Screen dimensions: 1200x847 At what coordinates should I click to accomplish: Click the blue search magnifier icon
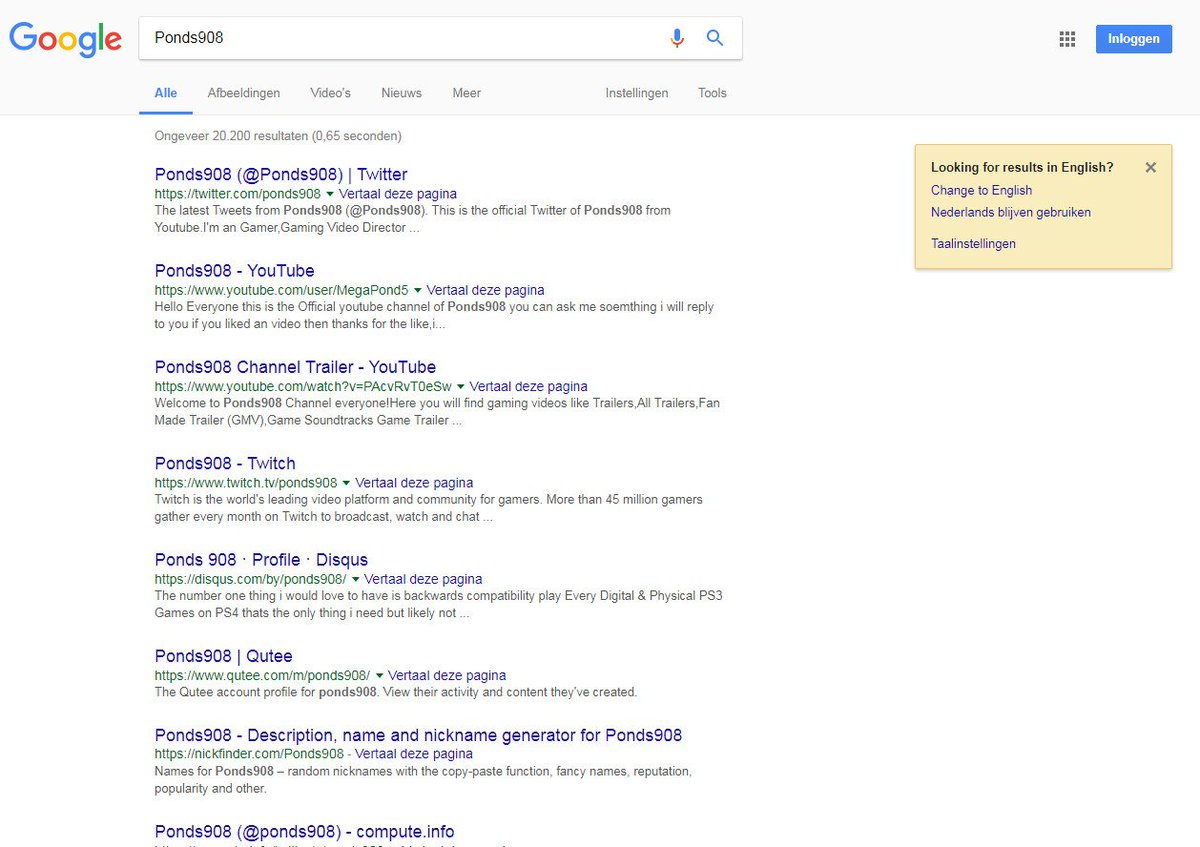(x=715, y=38)
